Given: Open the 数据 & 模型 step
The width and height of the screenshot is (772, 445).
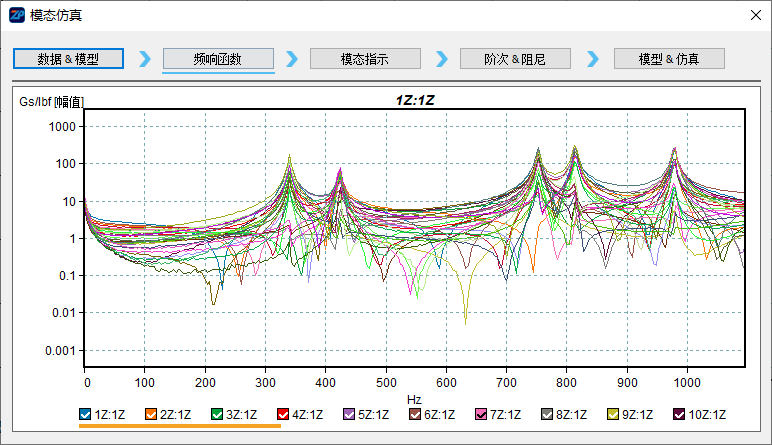Looking at the screenshot, I should (68, 59).
